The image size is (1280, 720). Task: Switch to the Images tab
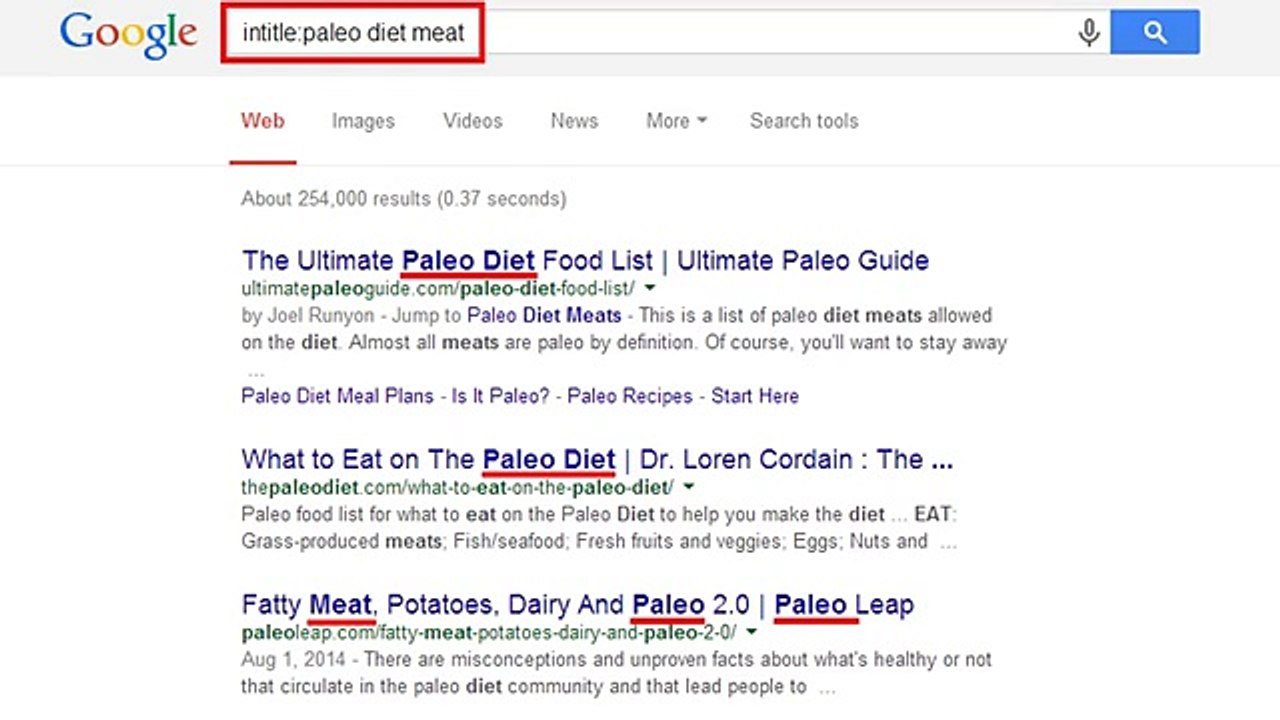pyautogui.click(x=363, y=121)
